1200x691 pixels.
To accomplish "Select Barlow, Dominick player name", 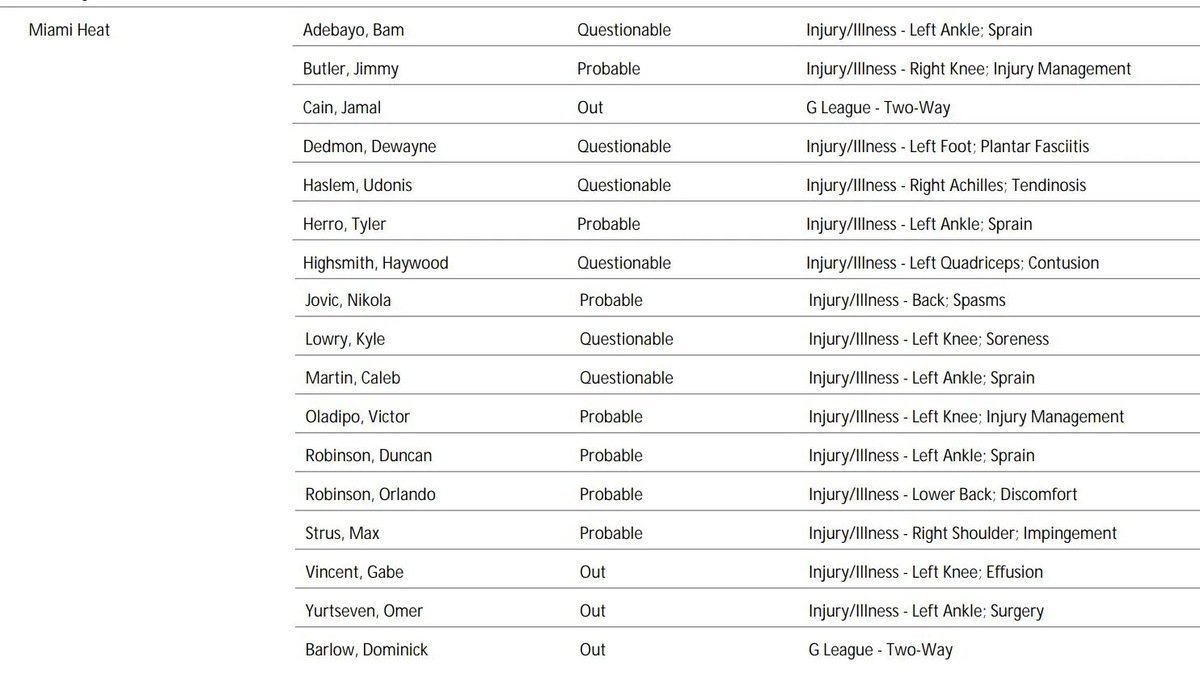I will pos(366,650).
